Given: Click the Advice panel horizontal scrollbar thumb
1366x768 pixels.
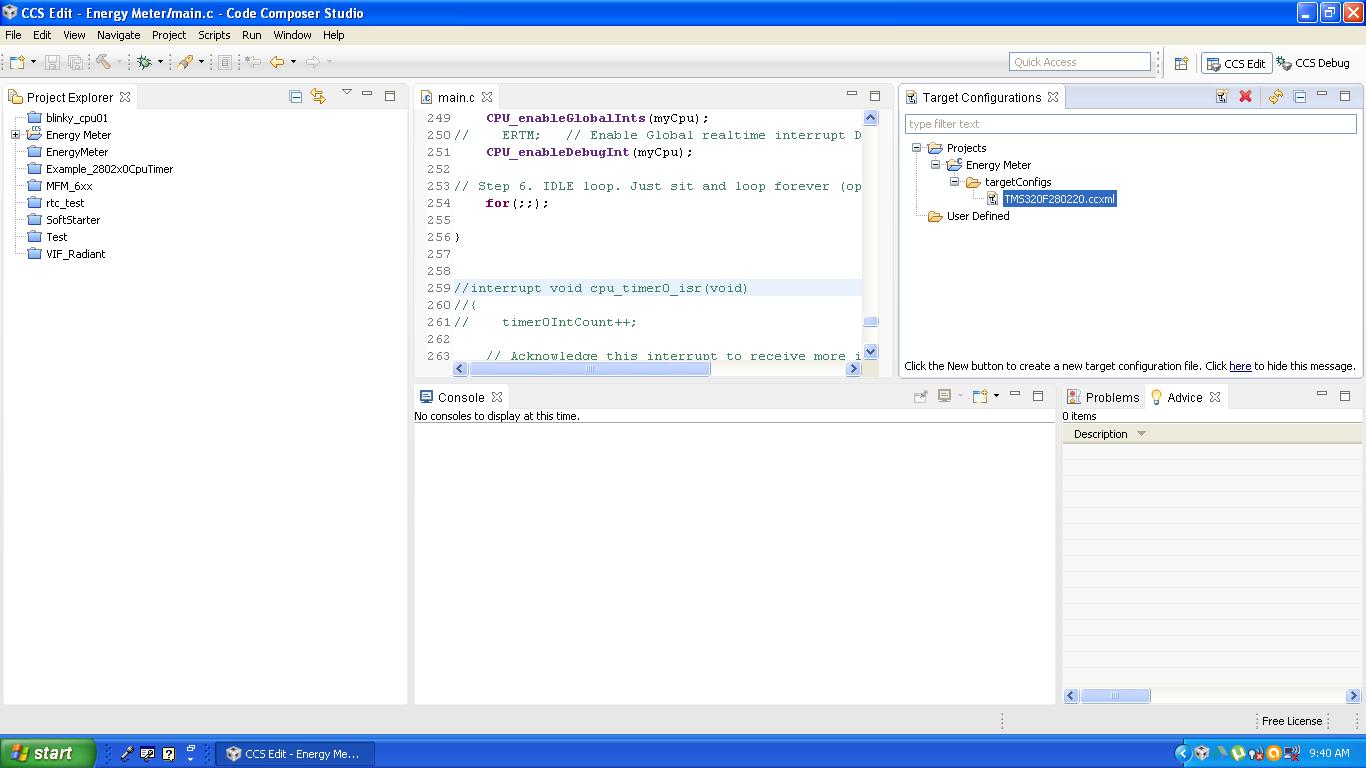Looking at the screenshot, I should point(1115,695).
